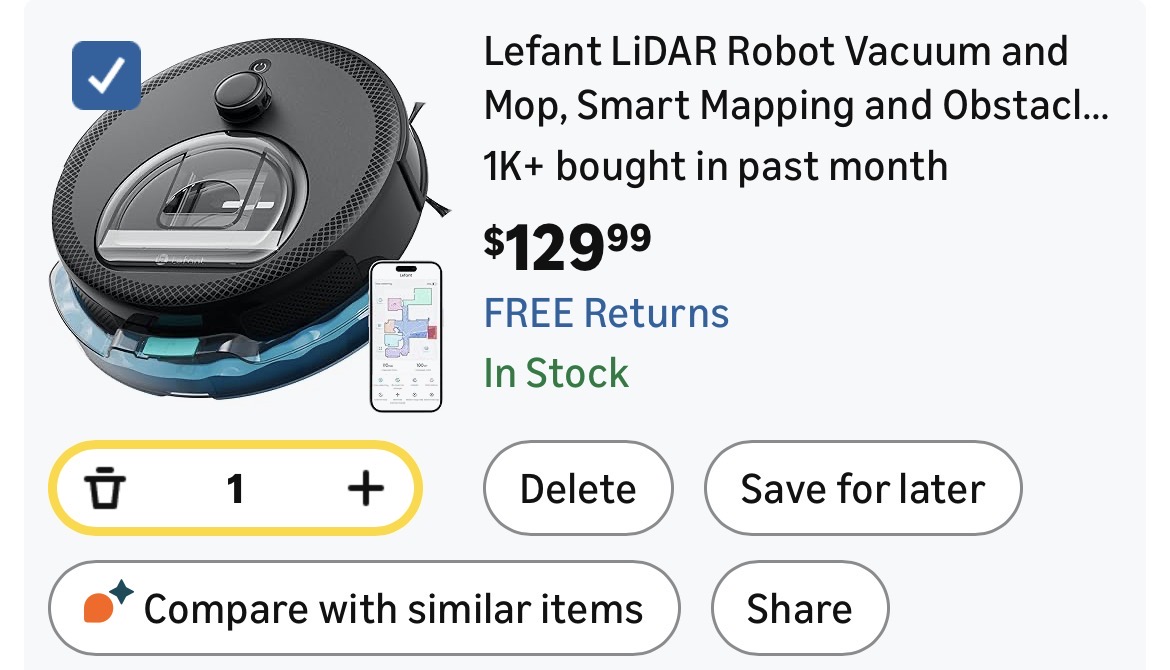The height and width of the screenshot is (670, 1170).
Task: Increase quantity with the plus icon
Action: pyautogui.click(x=365, y=489)
